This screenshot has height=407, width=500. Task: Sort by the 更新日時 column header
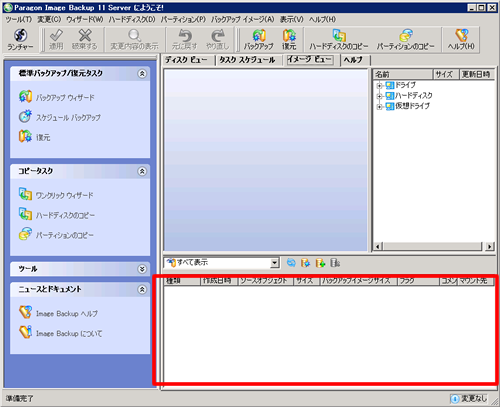477,74
